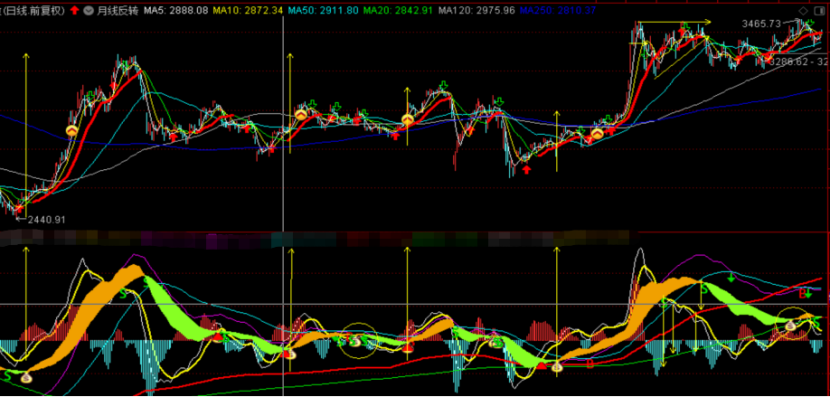Click the MA120 value label
Viewport: 830px width, 397px height.
[477, 10]
